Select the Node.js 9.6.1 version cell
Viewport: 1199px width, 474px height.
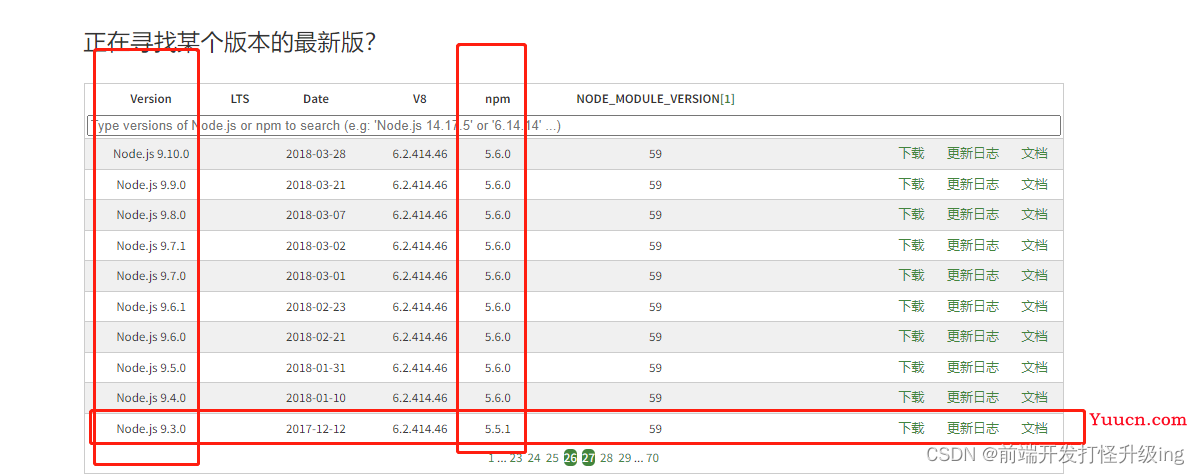pos(151,307)
